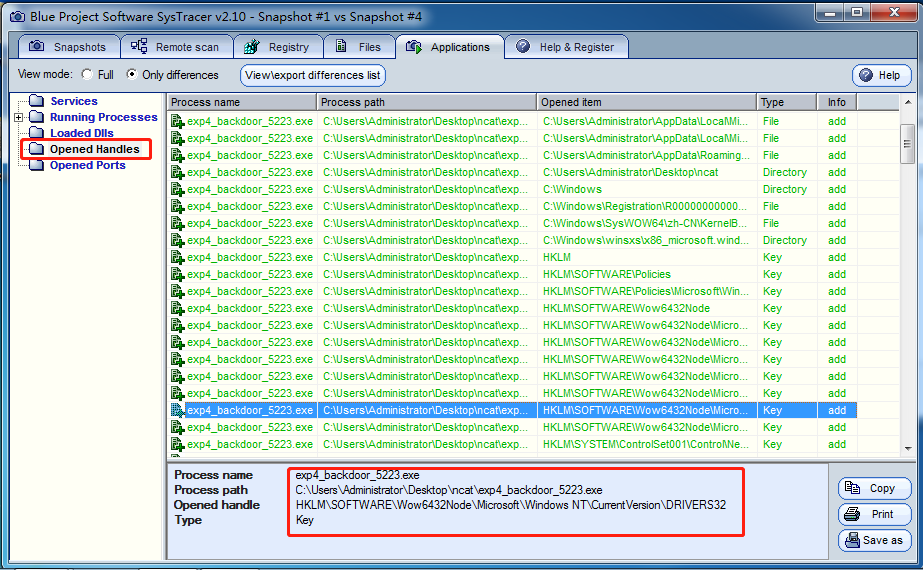Sort by Info column header
923x570 pixels.
[836, 102]
